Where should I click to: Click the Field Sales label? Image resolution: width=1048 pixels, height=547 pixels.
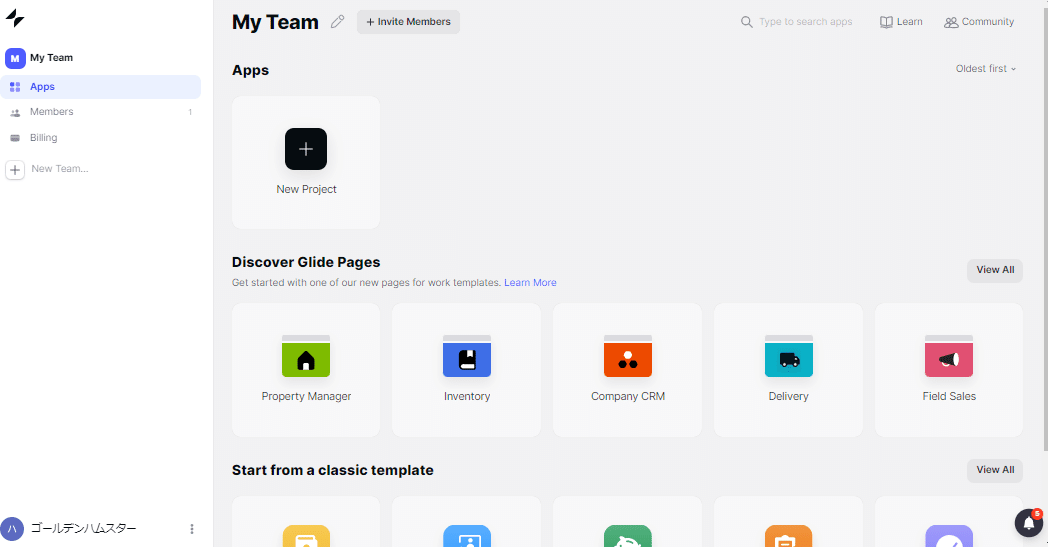[x=949, y=397]
